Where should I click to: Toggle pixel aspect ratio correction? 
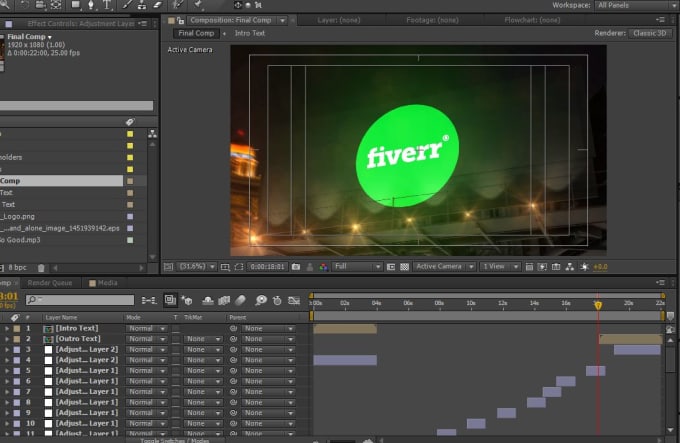529,267
